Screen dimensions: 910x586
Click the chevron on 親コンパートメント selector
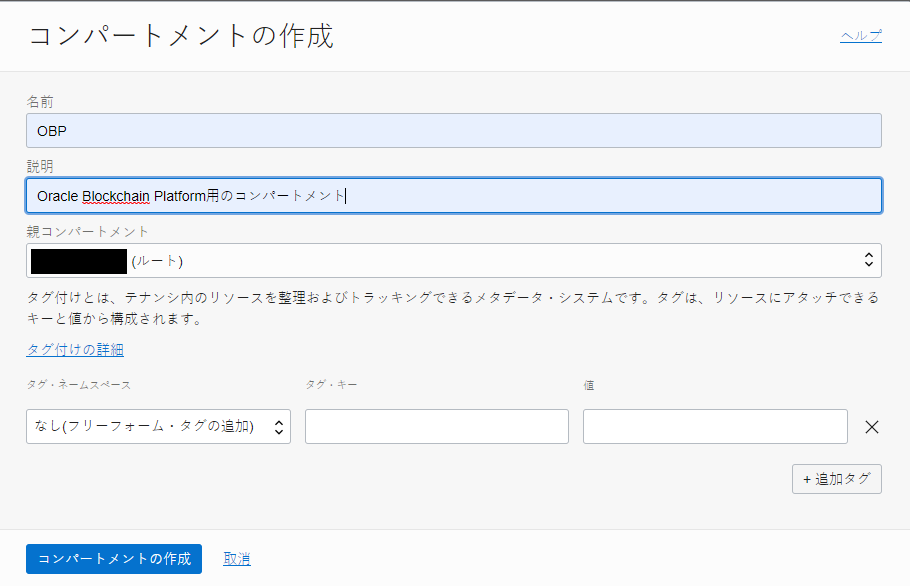click(869, 259)
